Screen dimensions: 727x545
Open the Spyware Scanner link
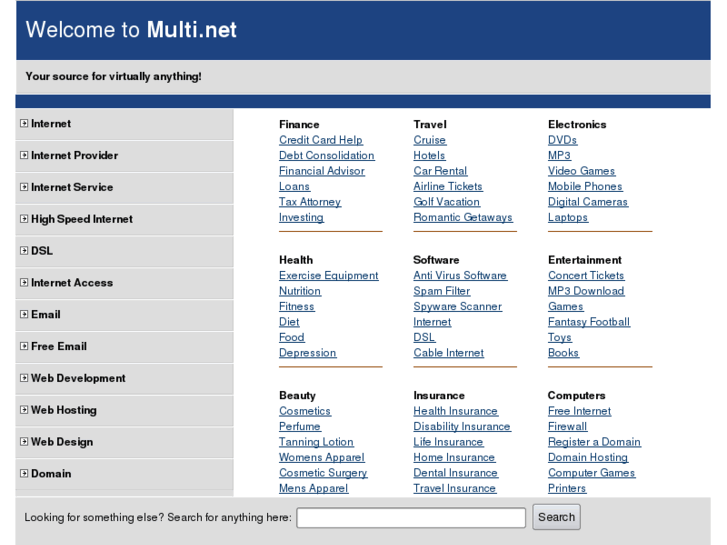coord(458,307)
